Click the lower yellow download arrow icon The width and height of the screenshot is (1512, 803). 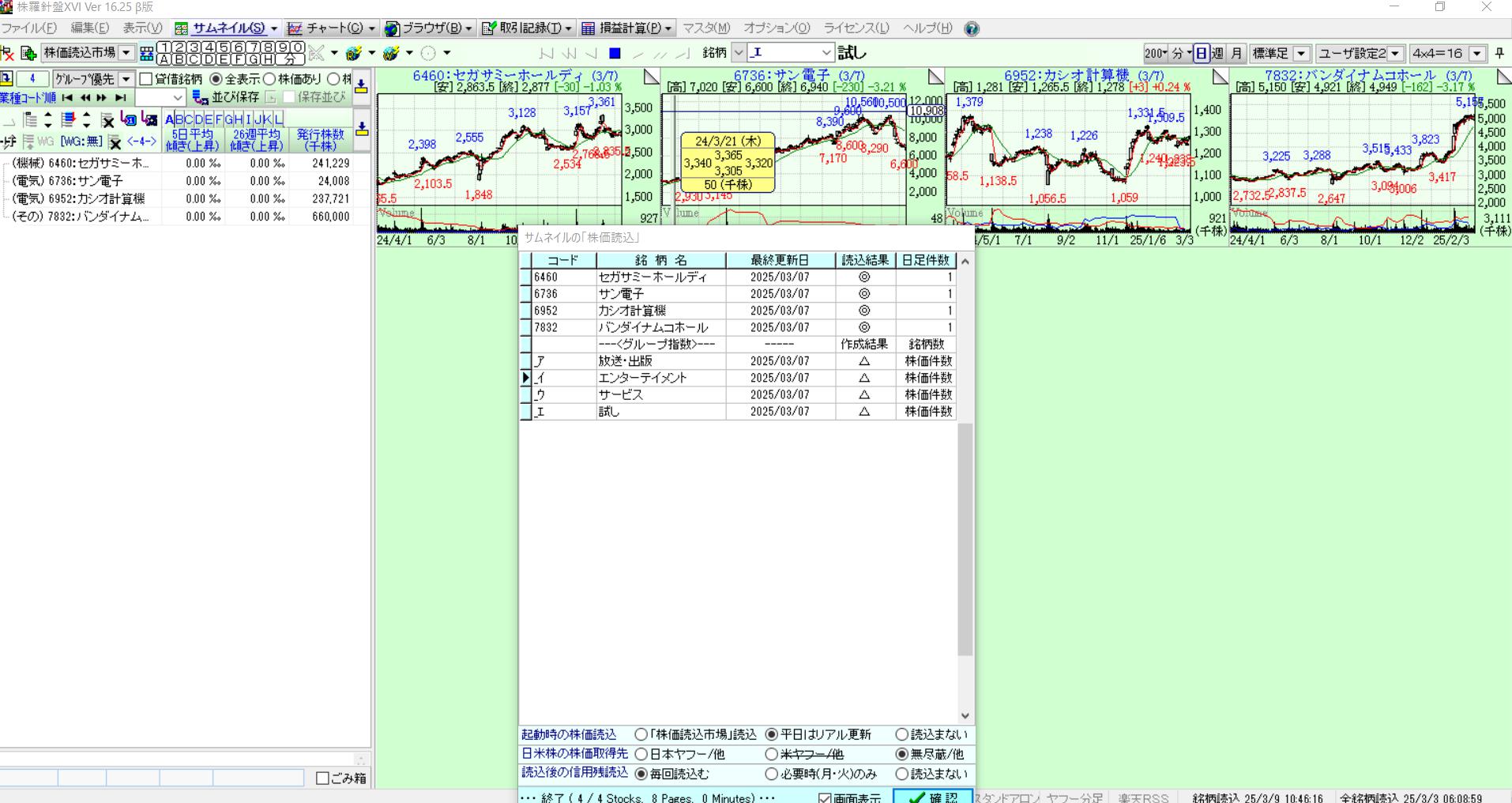click(362, 129)
